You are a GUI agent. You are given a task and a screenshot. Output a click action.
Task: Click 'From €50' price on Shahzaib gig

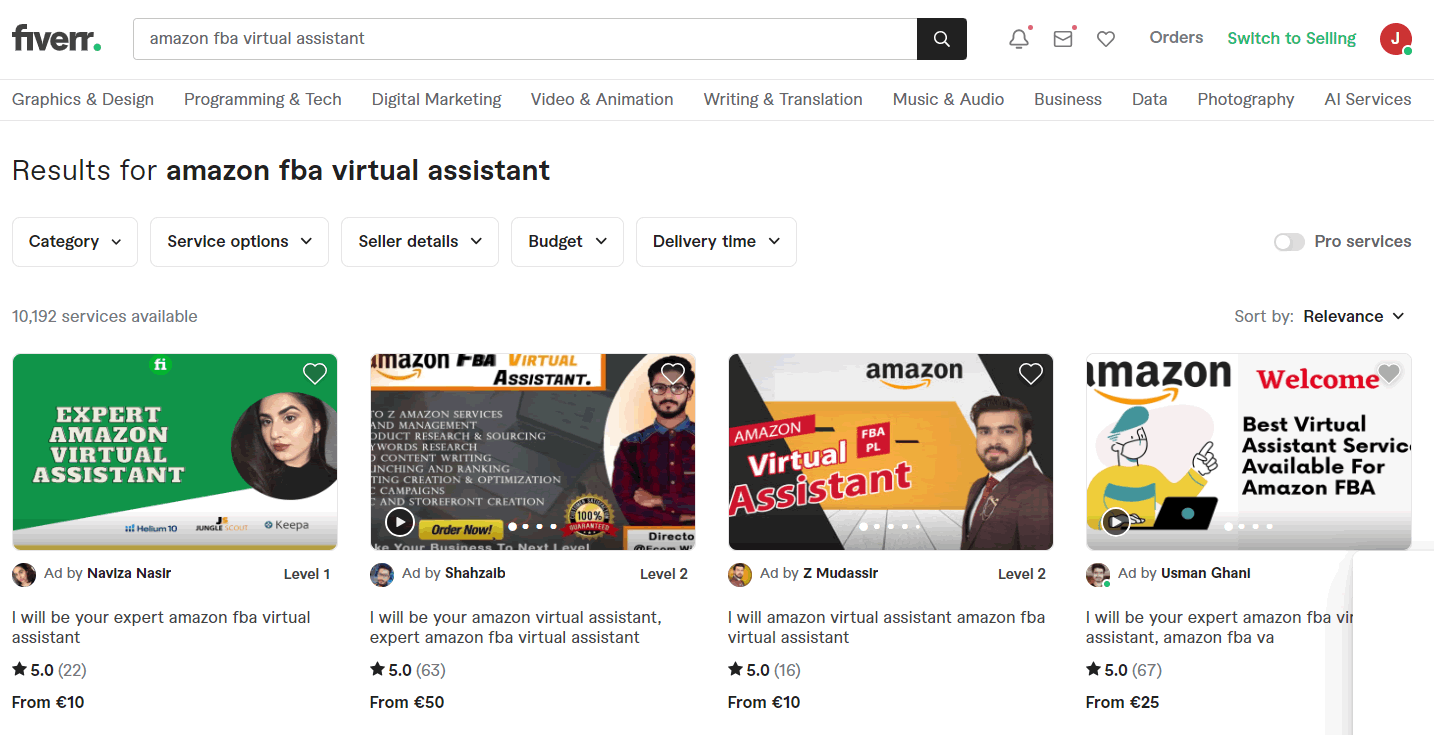[x=407, y=702]
